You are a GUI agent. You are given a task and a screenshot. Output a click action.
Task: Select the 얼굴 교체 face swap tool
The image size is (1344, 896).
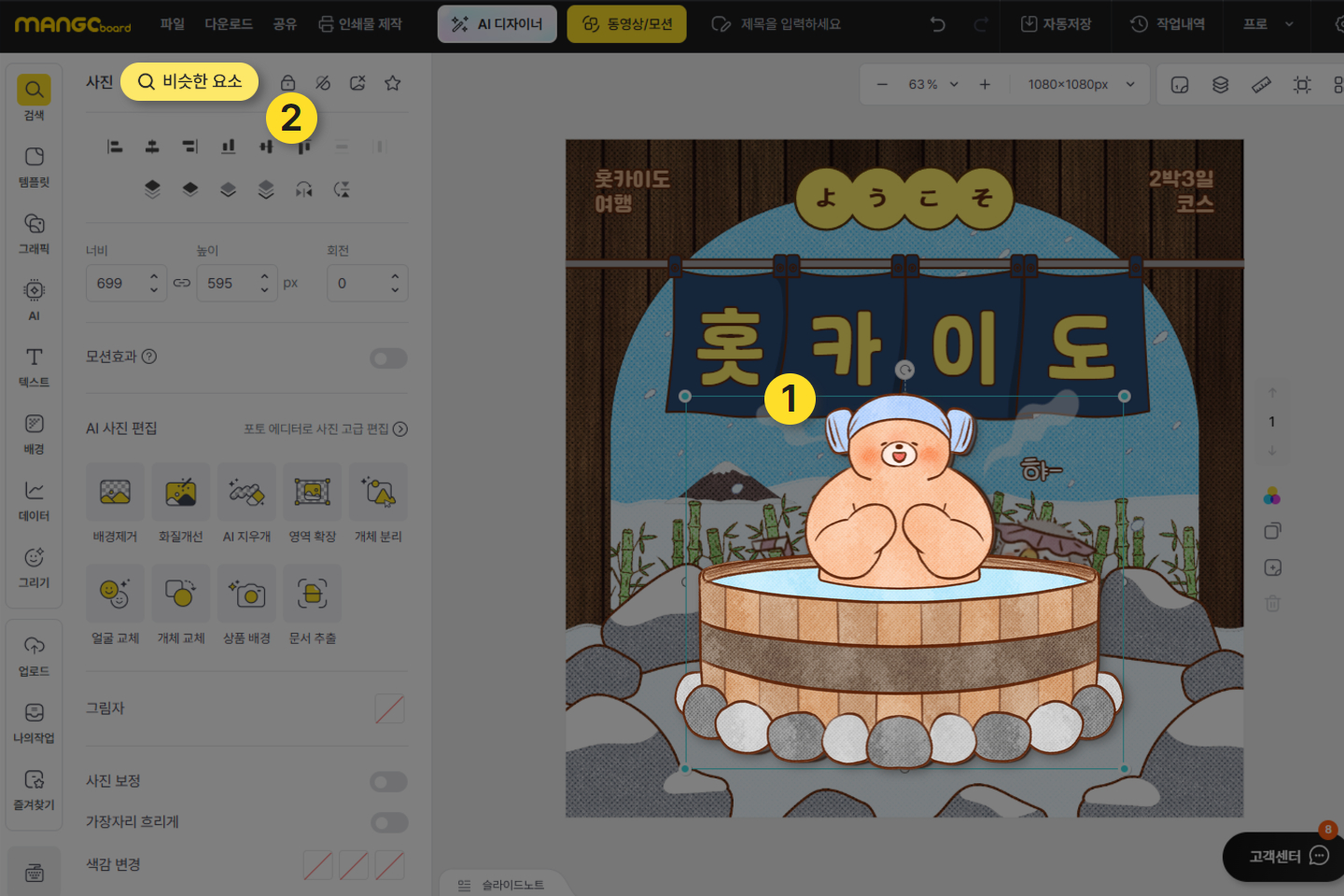point(115,604)
